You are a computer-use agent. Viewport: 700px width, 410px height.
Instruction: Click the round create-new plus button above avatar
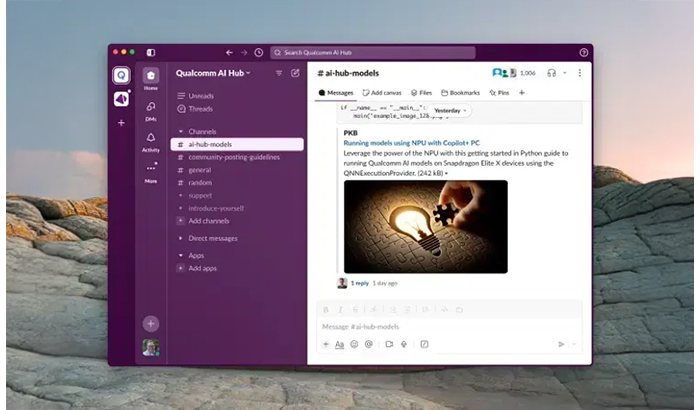151,324
